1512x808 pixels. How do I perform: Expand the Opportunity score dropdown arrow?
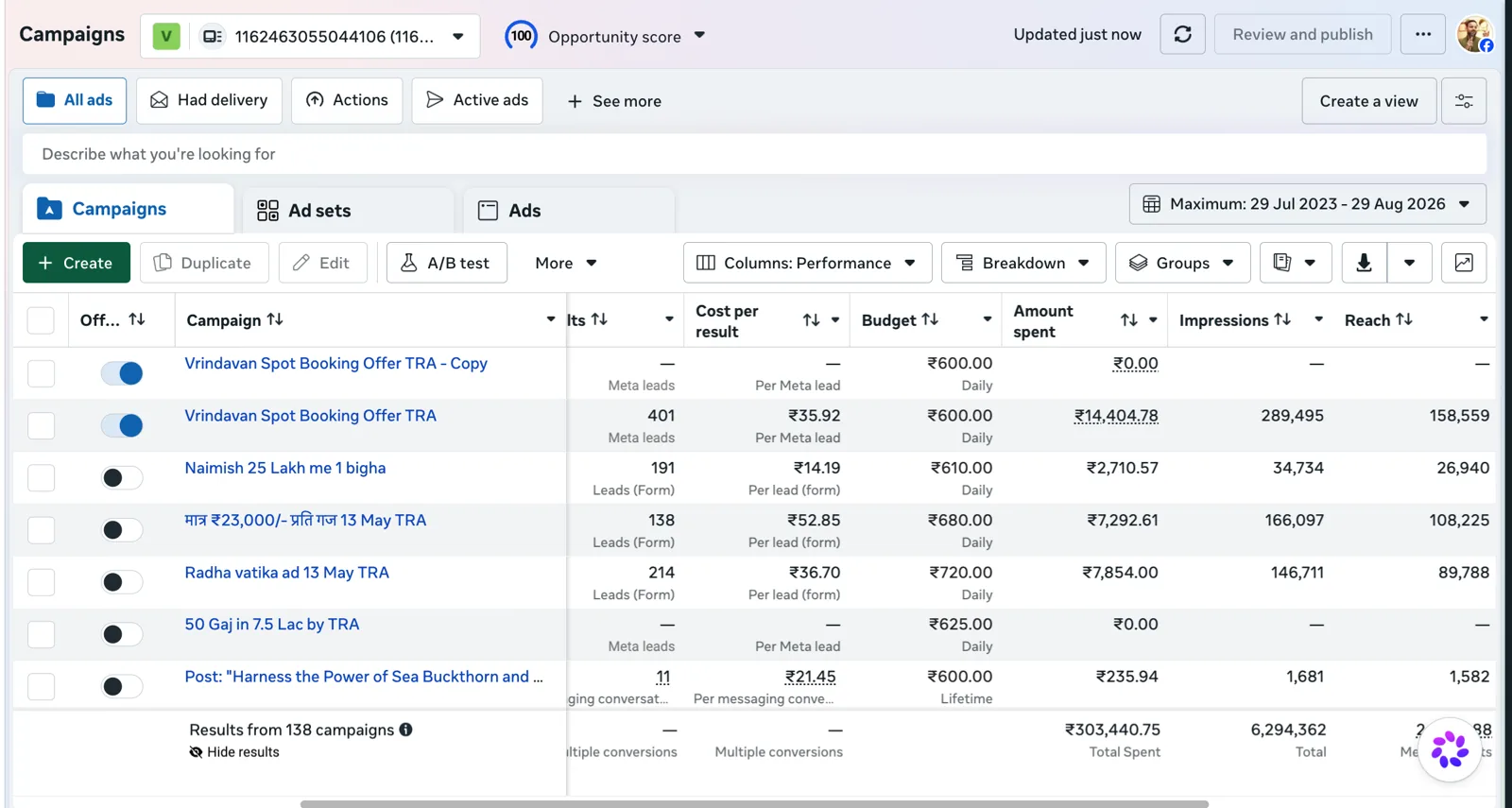point(699,35)
